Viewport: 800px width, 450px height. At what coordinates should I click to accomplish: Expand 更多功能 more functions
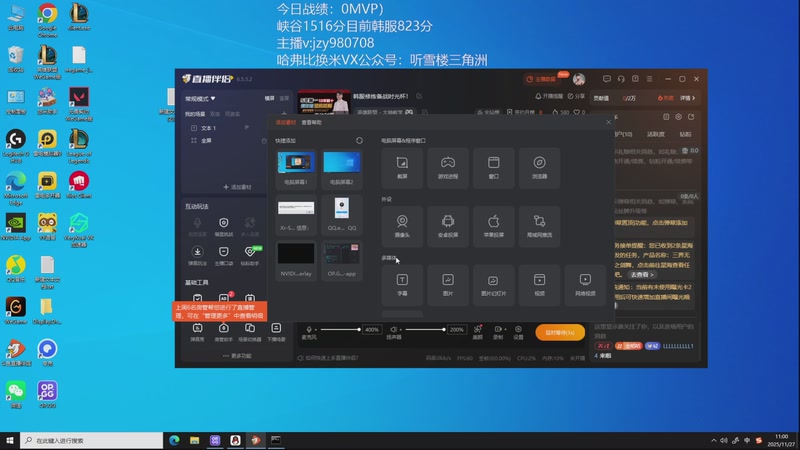[x=237, y=356]
